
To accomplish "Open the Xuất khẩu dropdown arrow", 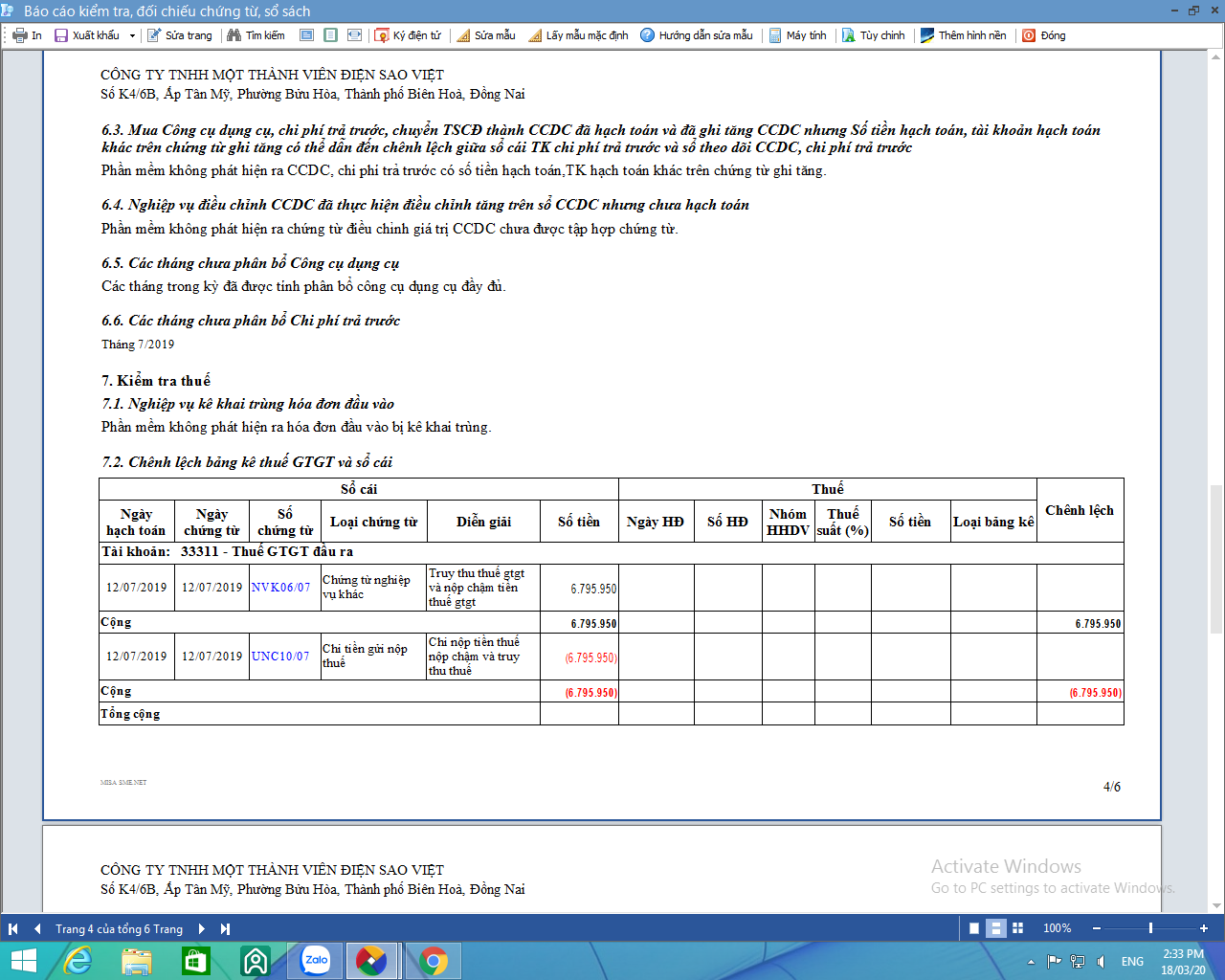I will pyautogui.click(x=132, y=35).
